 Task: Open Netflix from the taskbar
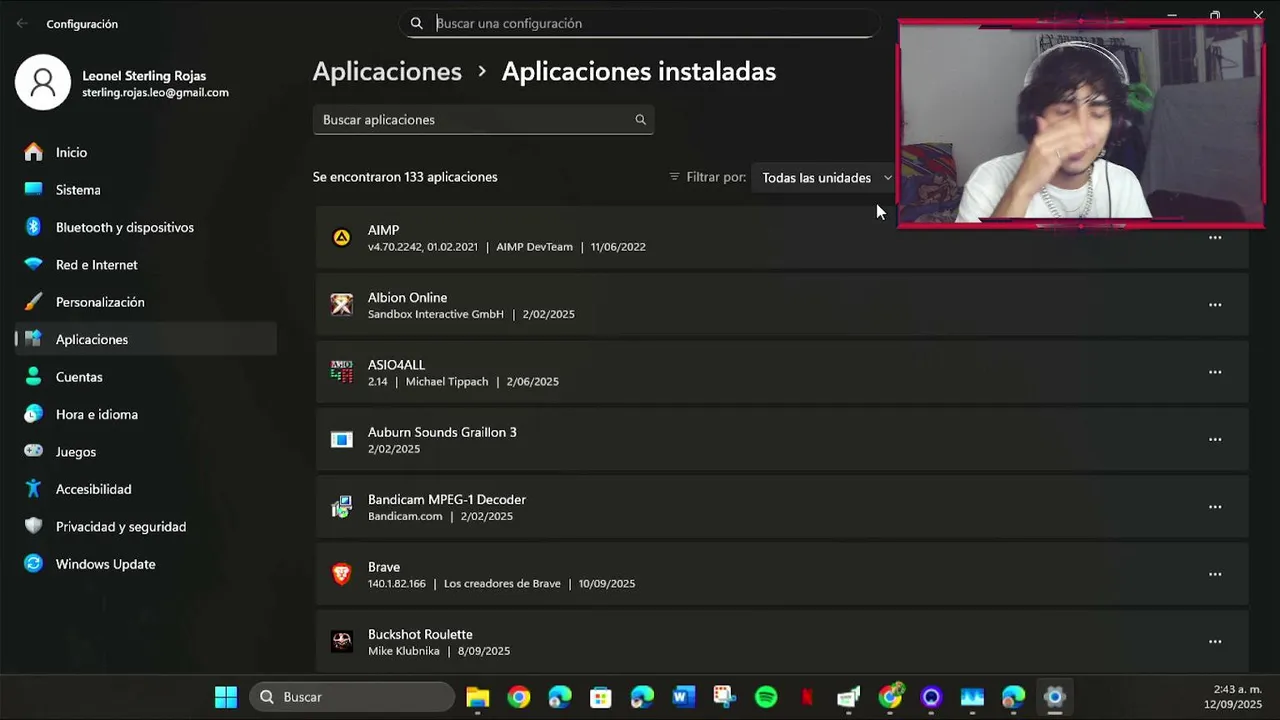tap(807, 697)
